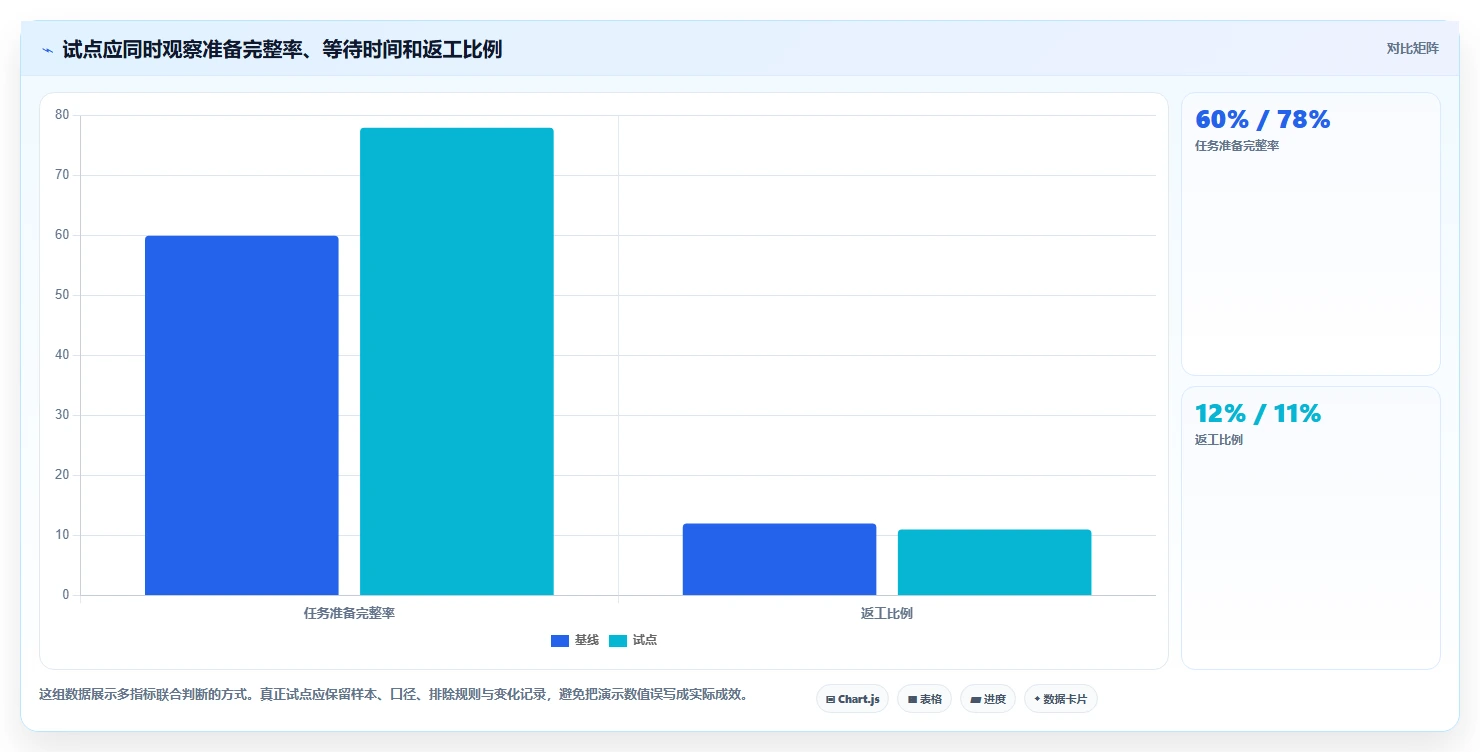Click the pilot bar for 返工比例
Screen dimensions: 1480x752
[x=995, y=562]
